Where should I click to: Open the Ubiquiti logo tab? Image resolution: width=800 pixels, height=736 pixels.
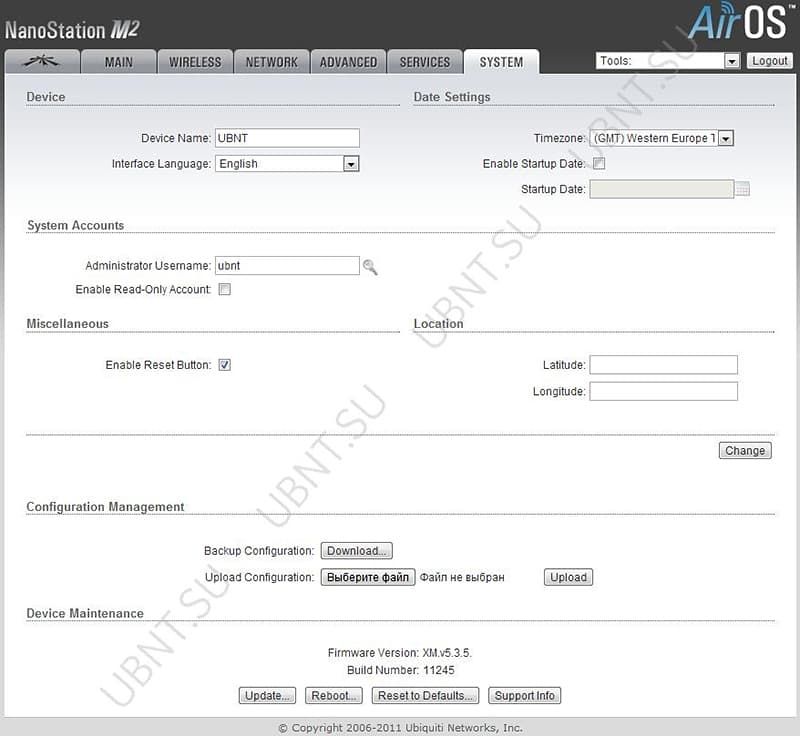tap(42, 62)
